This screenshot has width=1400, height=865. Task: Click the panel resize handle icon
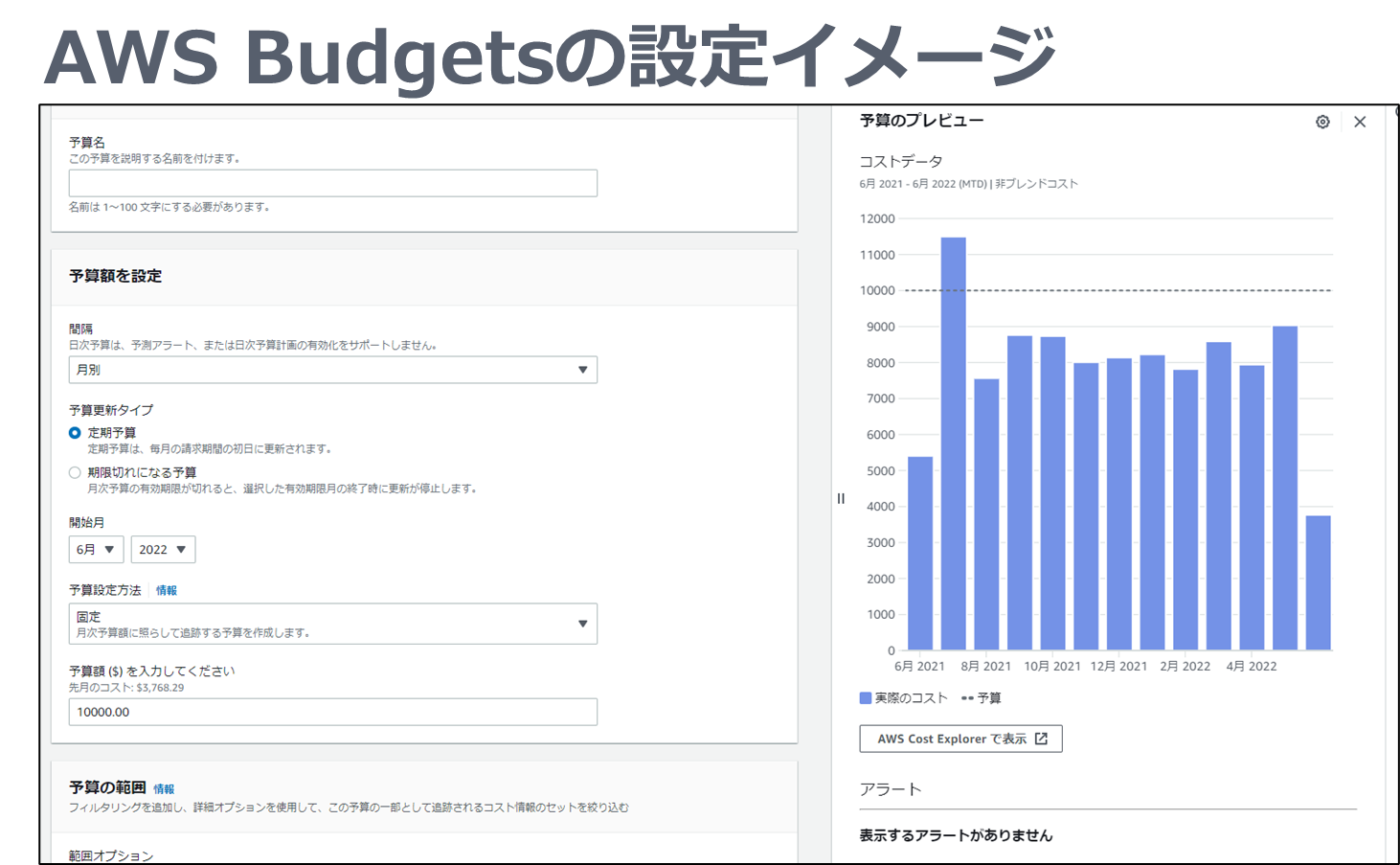pyautogui.click(x=841, y=498)
